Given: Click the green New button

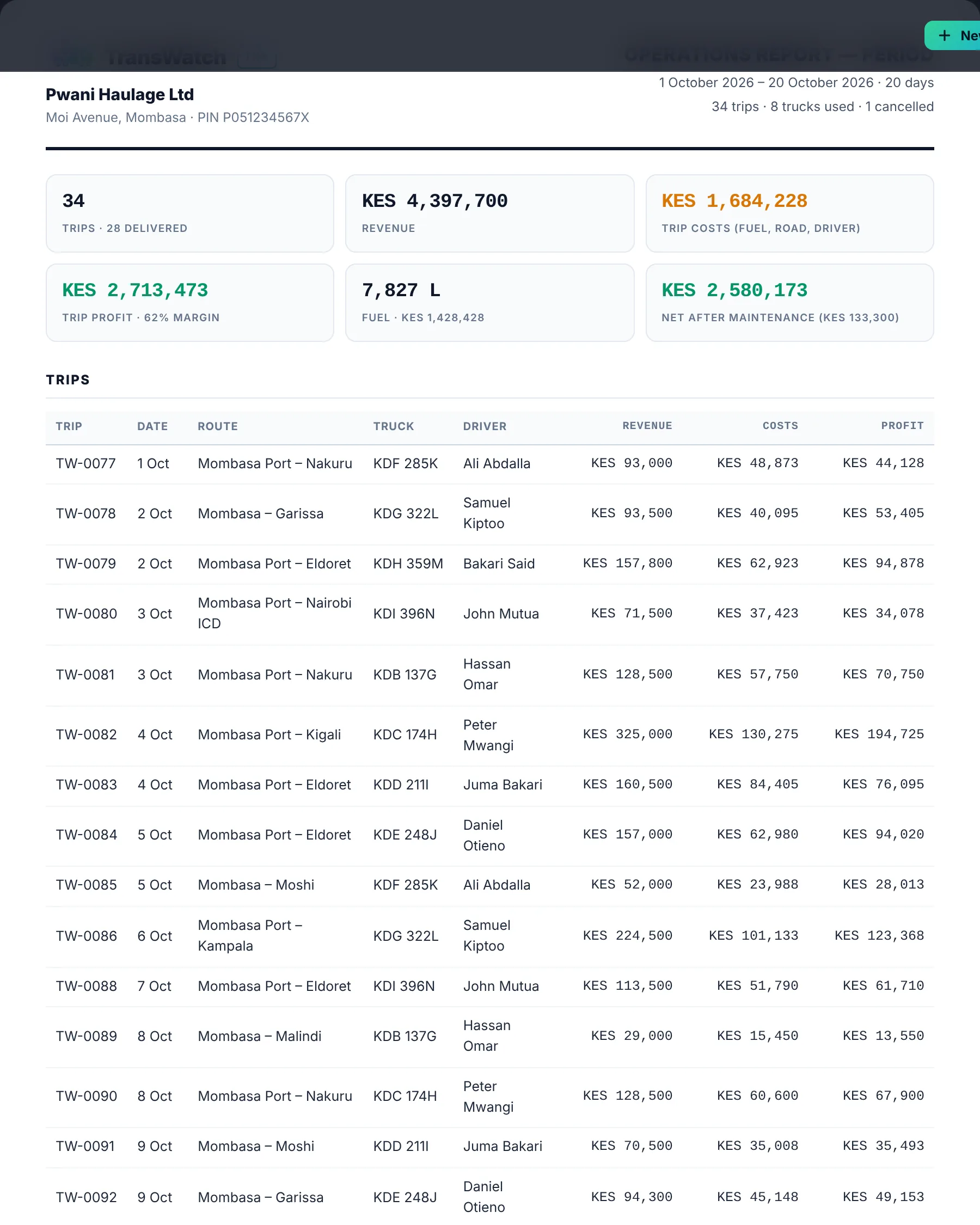Looking at the screenshot, I should coord(952,35).
